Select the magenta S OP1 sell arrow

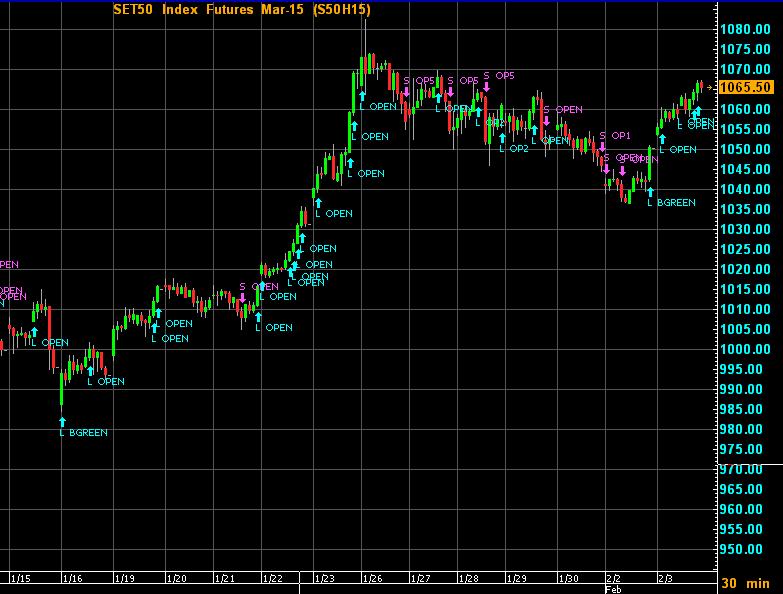click(603, 146)
